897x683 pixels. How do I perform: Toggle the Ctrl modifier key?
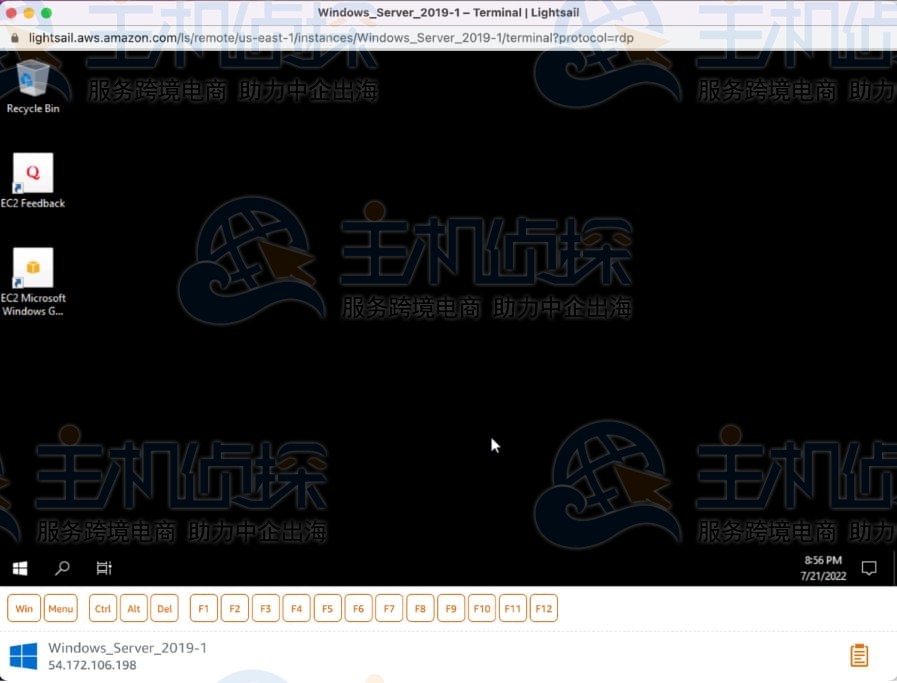103,608
